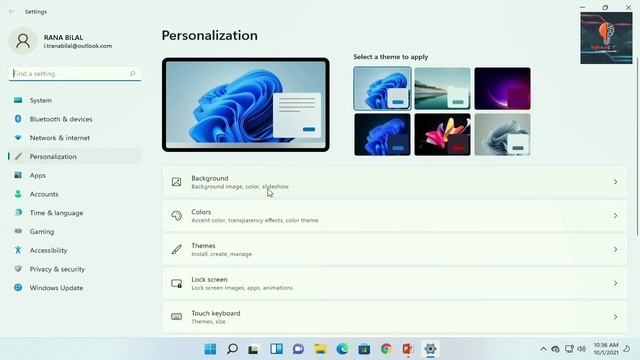Launch Microsoft Edge from taskbar

[x=342, y=349]
